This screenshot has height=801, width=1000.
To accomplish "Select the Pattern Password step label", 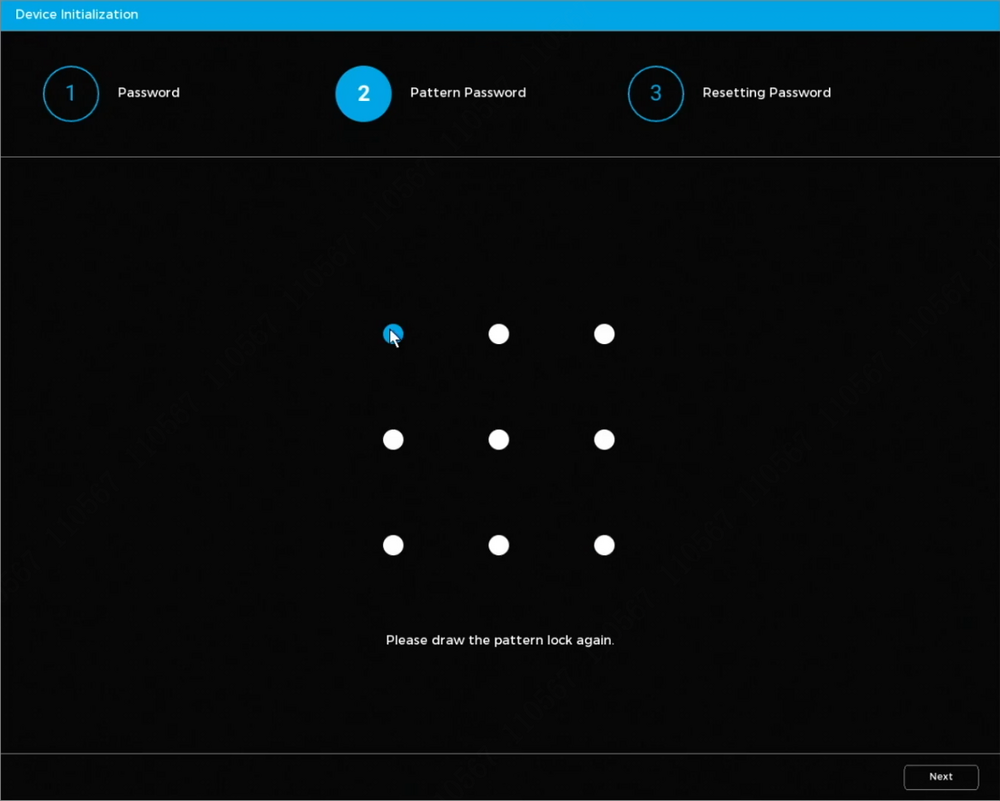I will click(468, 93).
